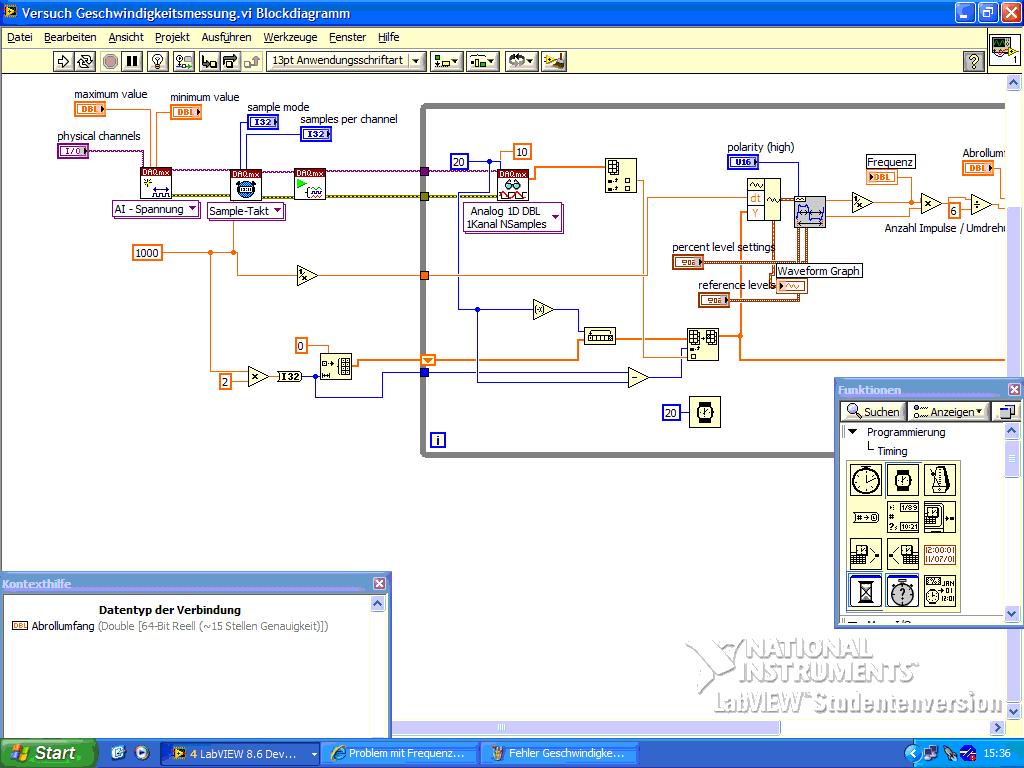The height and width of the screenshot is (768, 1024).
Task: Open the Align Objects dropdown
Action: [x=447, y=61]
